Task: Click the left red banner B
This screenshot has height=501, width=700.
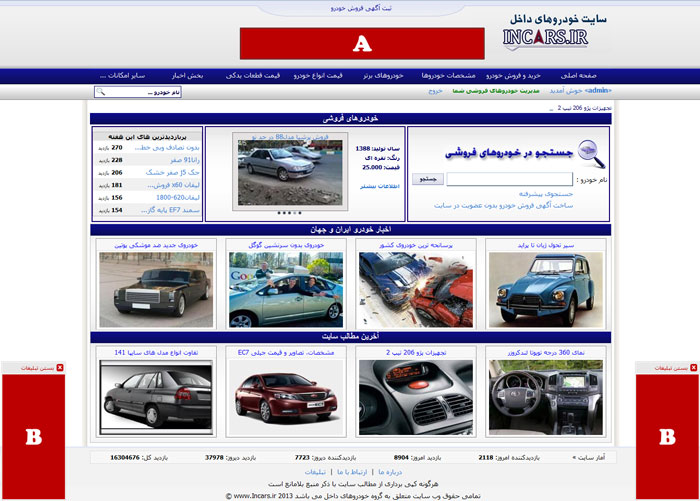Action: click(33, 436)
